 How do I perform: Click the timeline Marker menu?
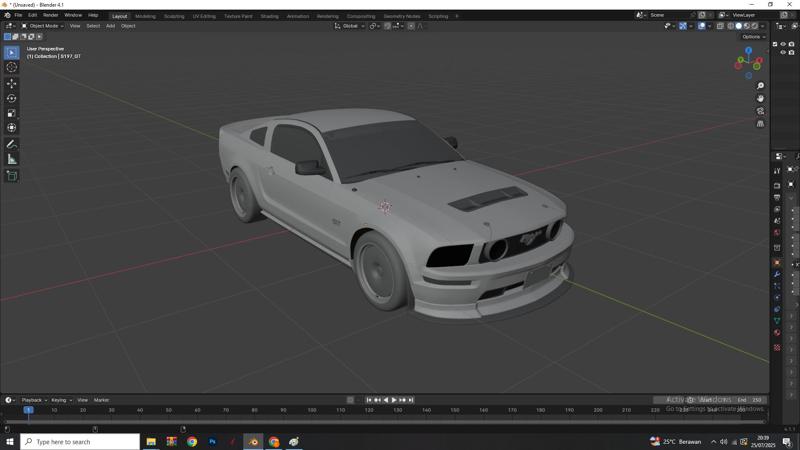[x=101, y=400]
